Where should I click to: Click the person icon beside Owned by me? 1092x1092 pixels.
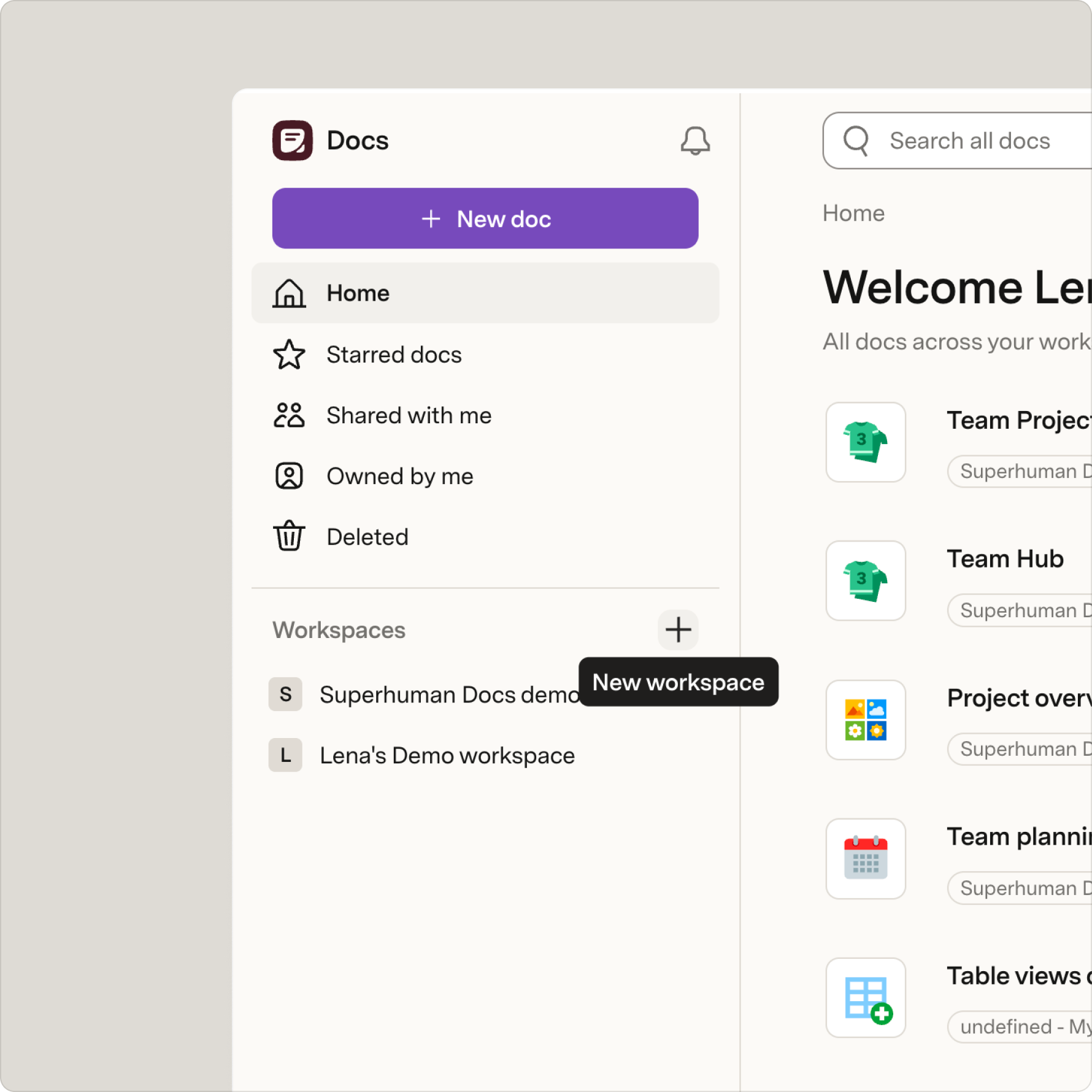click(x=289, y=476)
